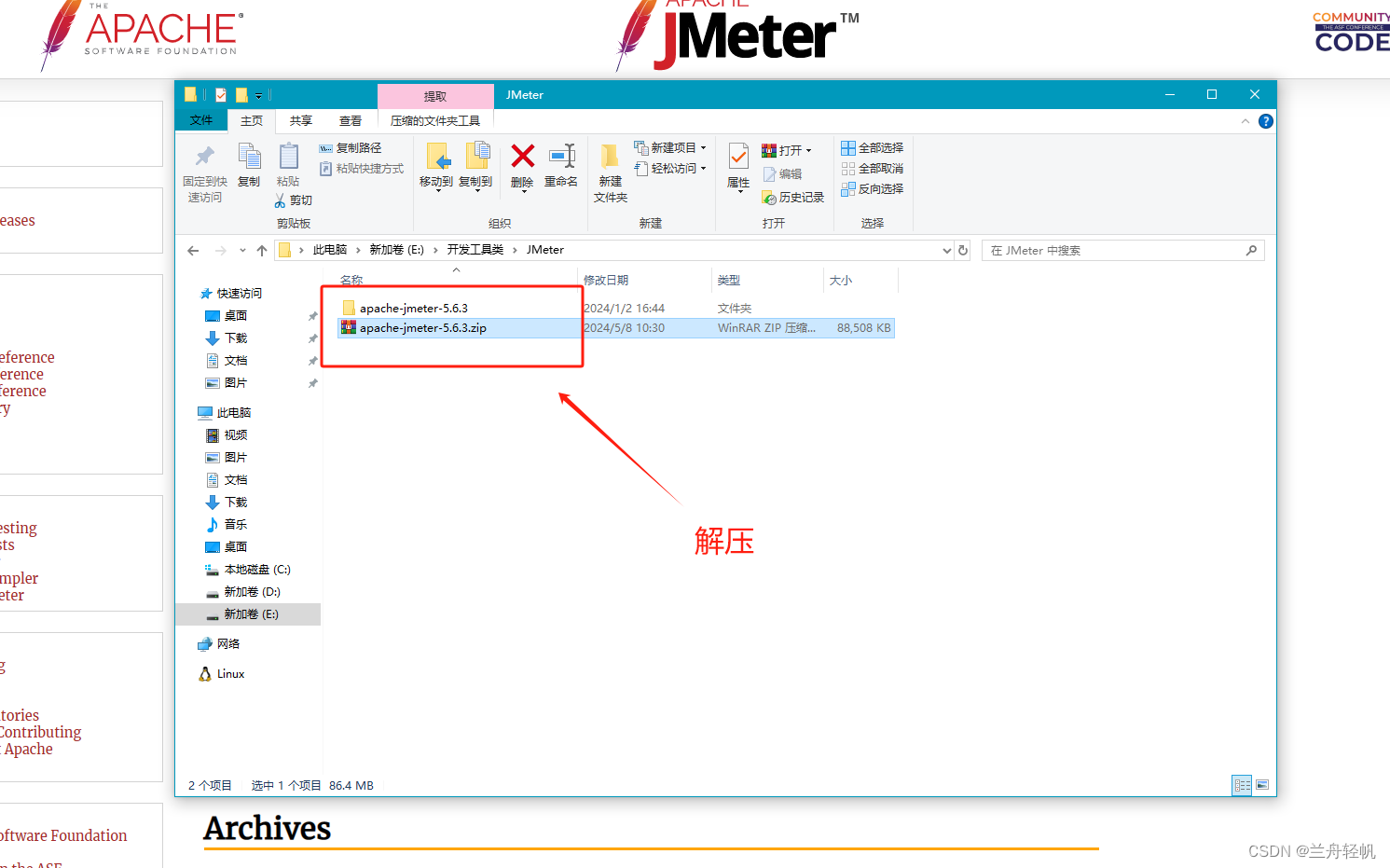1390x868 pixels.
Task: Click 新加卷 (E:) in the address breadcrumb
Action: (397, 250)
